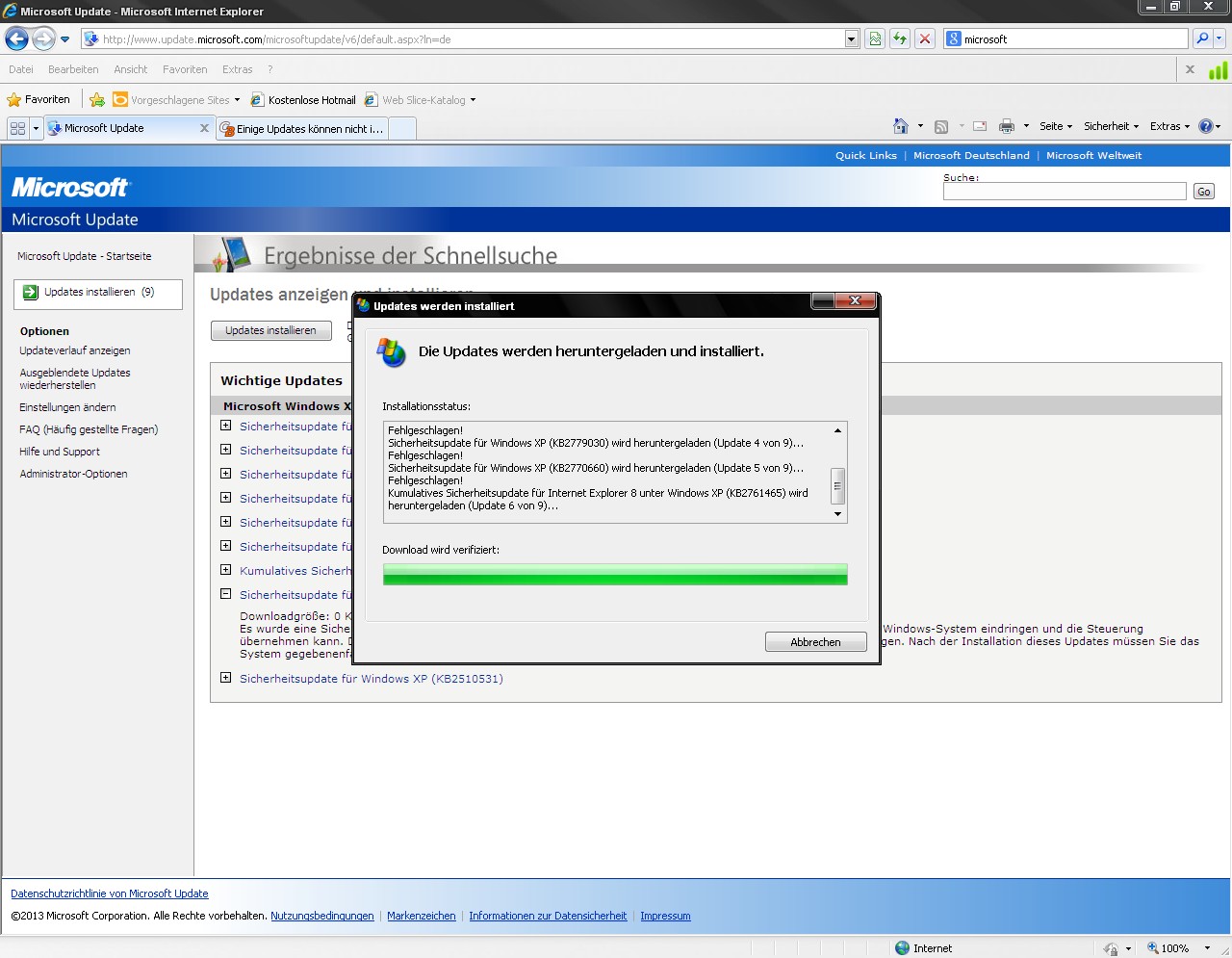Toggle the Compatibility View icon

[875, 39]
